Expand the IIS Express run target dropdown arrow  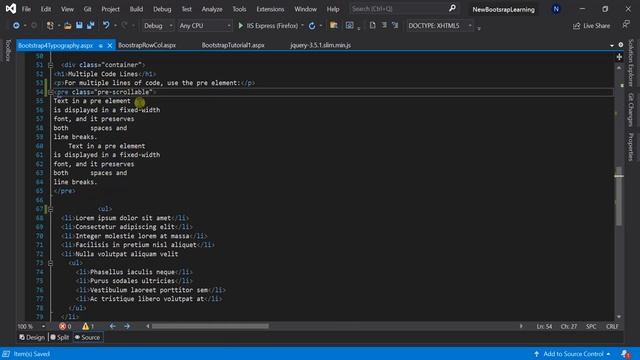(x=302, y=26)
